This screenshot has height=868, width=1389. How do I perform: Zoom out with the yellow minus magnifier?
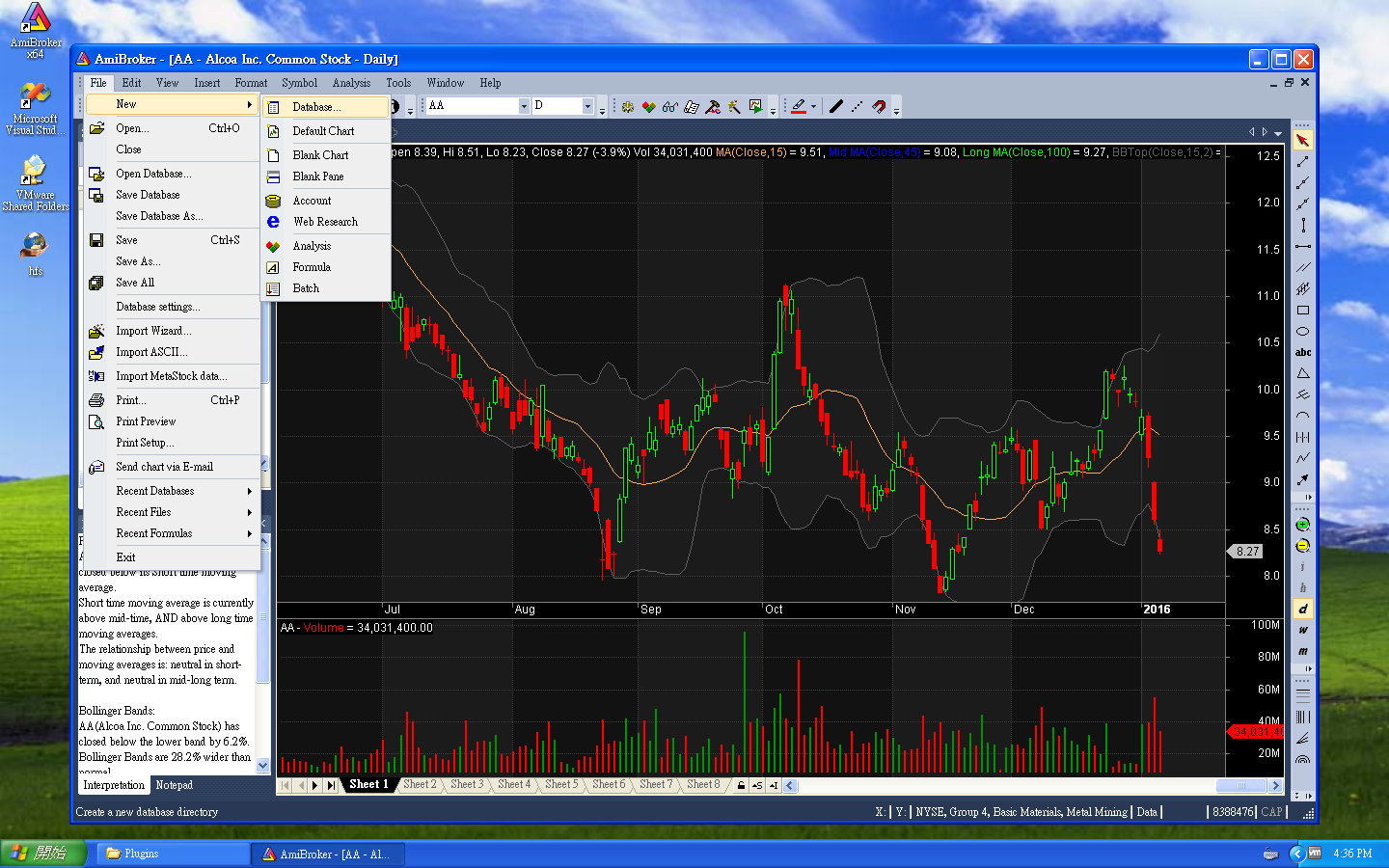(x=1303, y=546)
